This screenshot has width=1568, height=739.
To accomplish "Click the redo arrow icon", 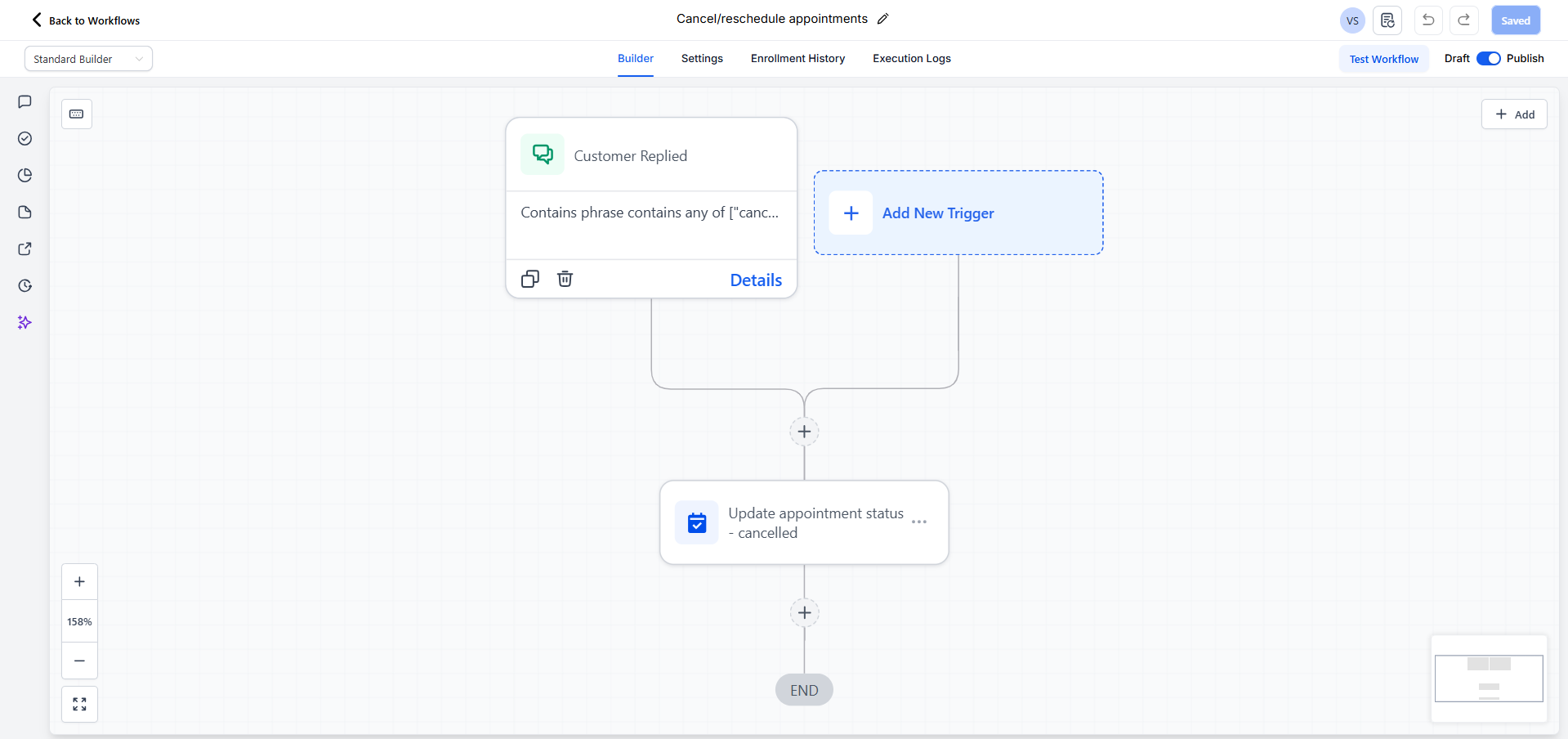I will (1463, 20).
